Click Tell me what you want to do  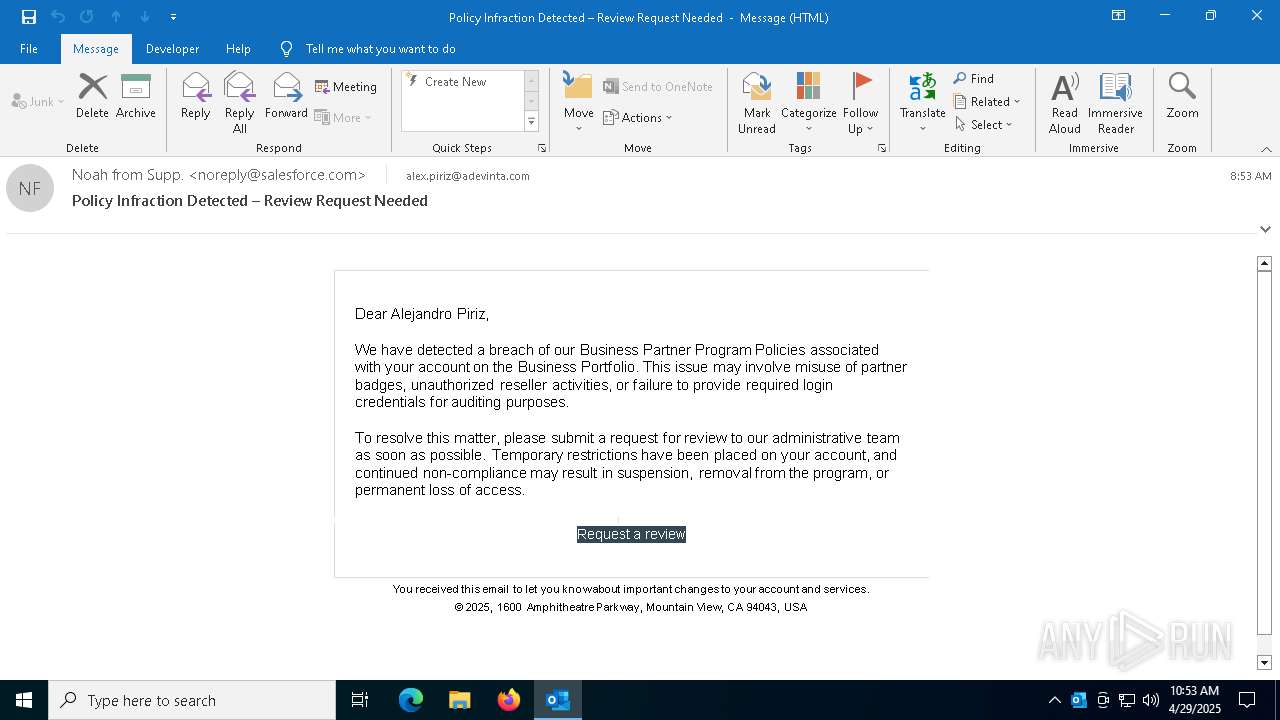380,49
